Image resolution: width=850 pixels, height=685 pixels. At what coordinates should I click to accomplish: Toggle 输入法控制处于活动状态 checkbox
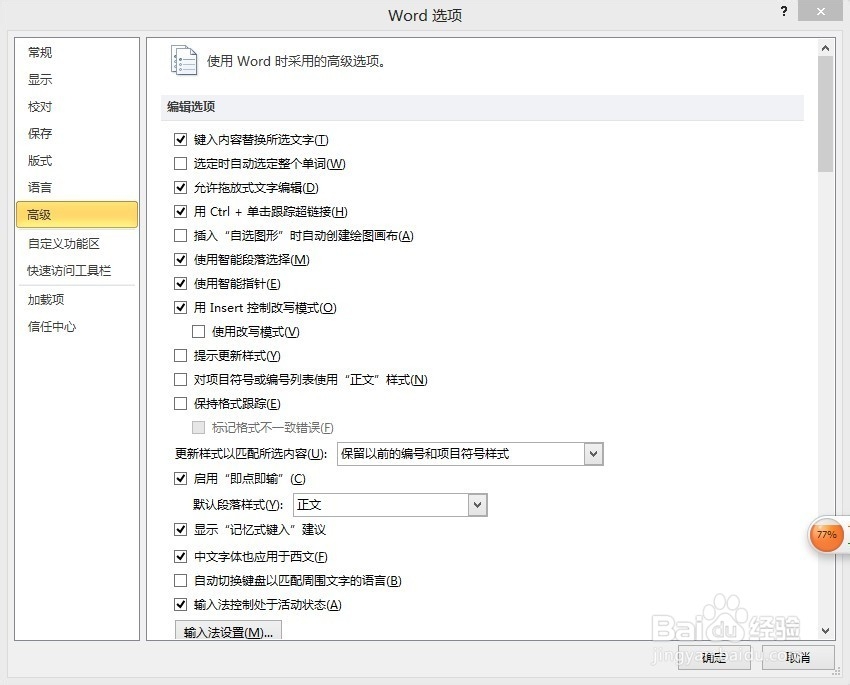click(x=181, y=605)
